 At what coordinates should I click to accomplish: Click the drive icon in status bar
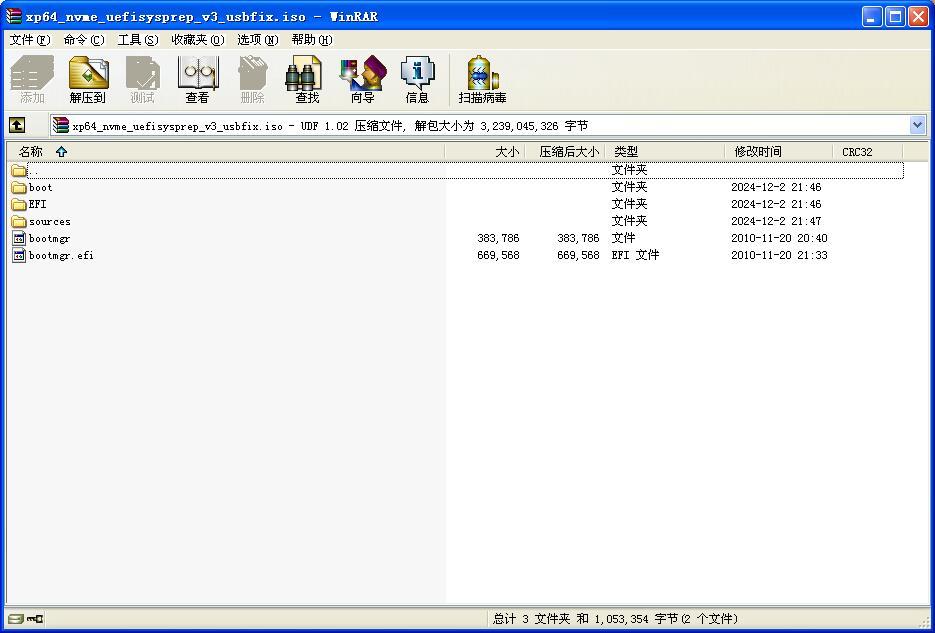[x=16, y=619]
